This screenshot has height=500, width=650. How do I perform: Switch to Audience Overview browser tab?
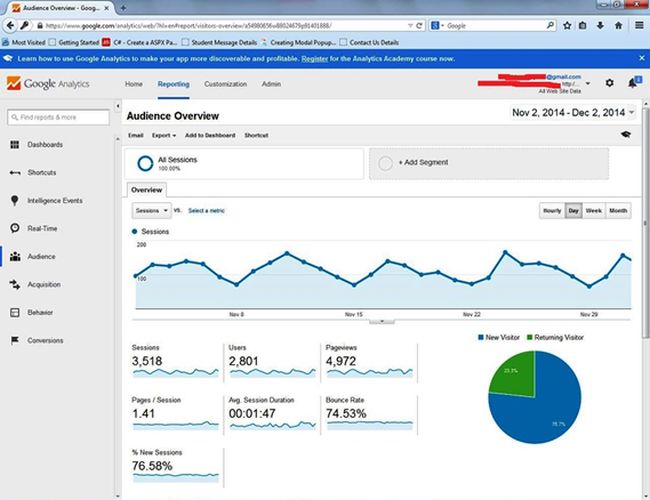click(x=61, y=8)
